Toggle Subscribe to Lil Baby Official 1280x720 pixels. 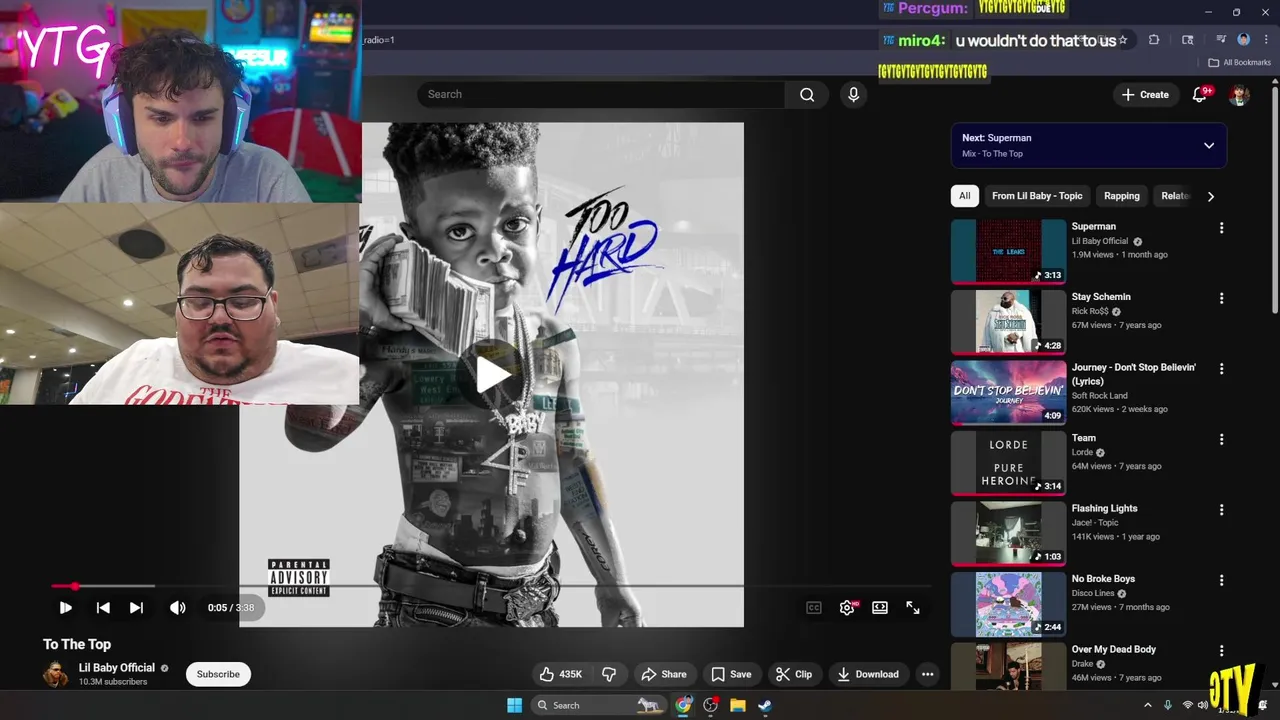click(x=218, y=674)
